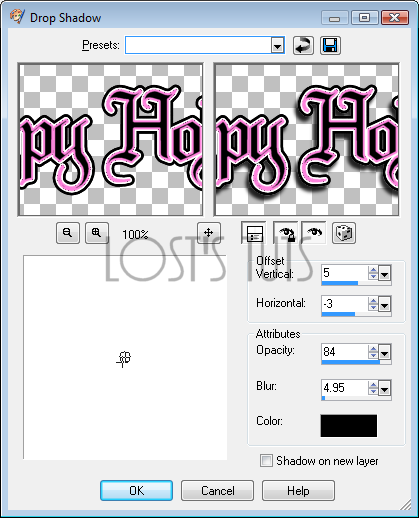
Task: Click the shadow offset crosshair handle
Action: coord(124,359)
